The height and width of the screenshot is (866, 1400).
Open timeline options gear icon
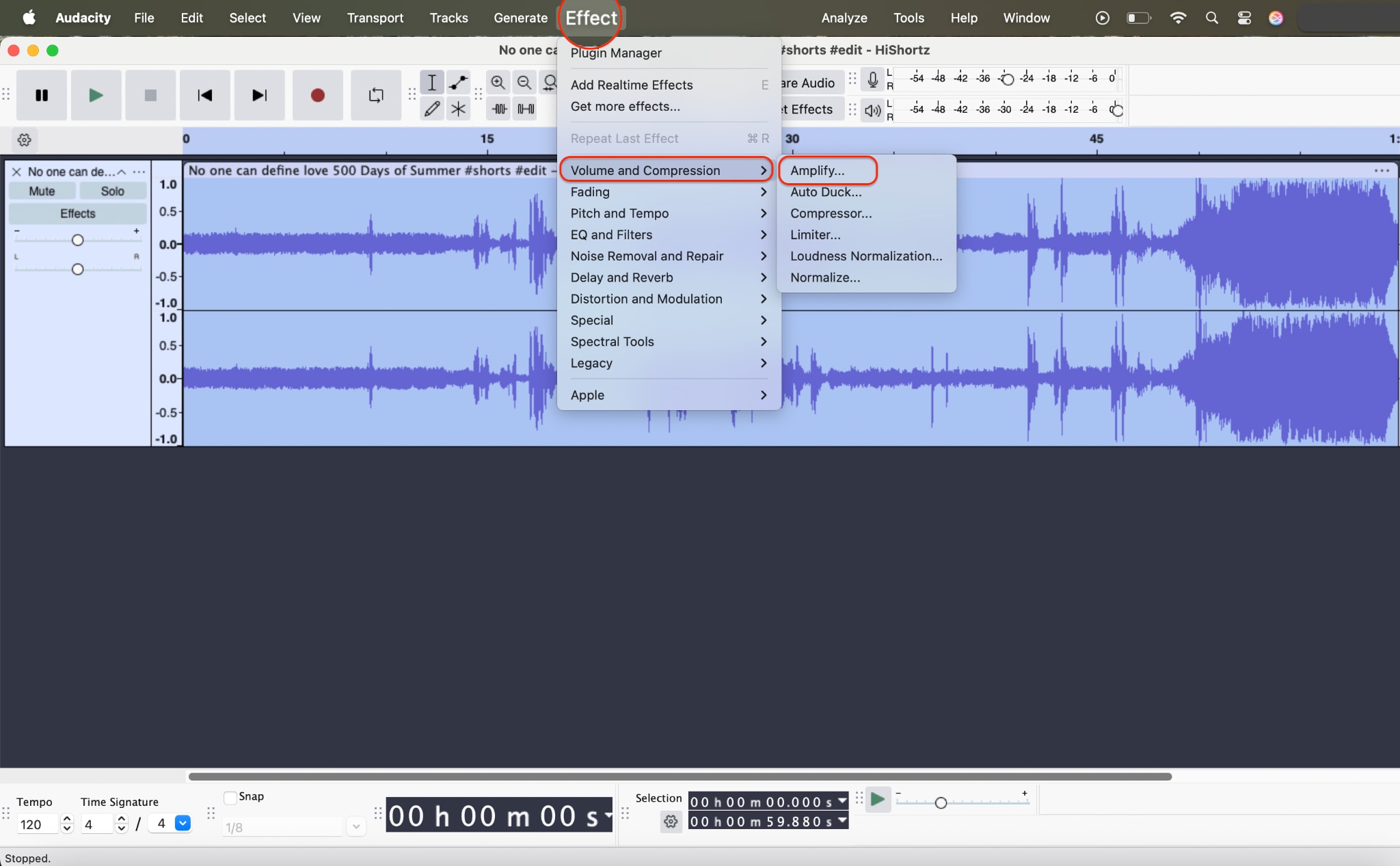coord(25,140)
